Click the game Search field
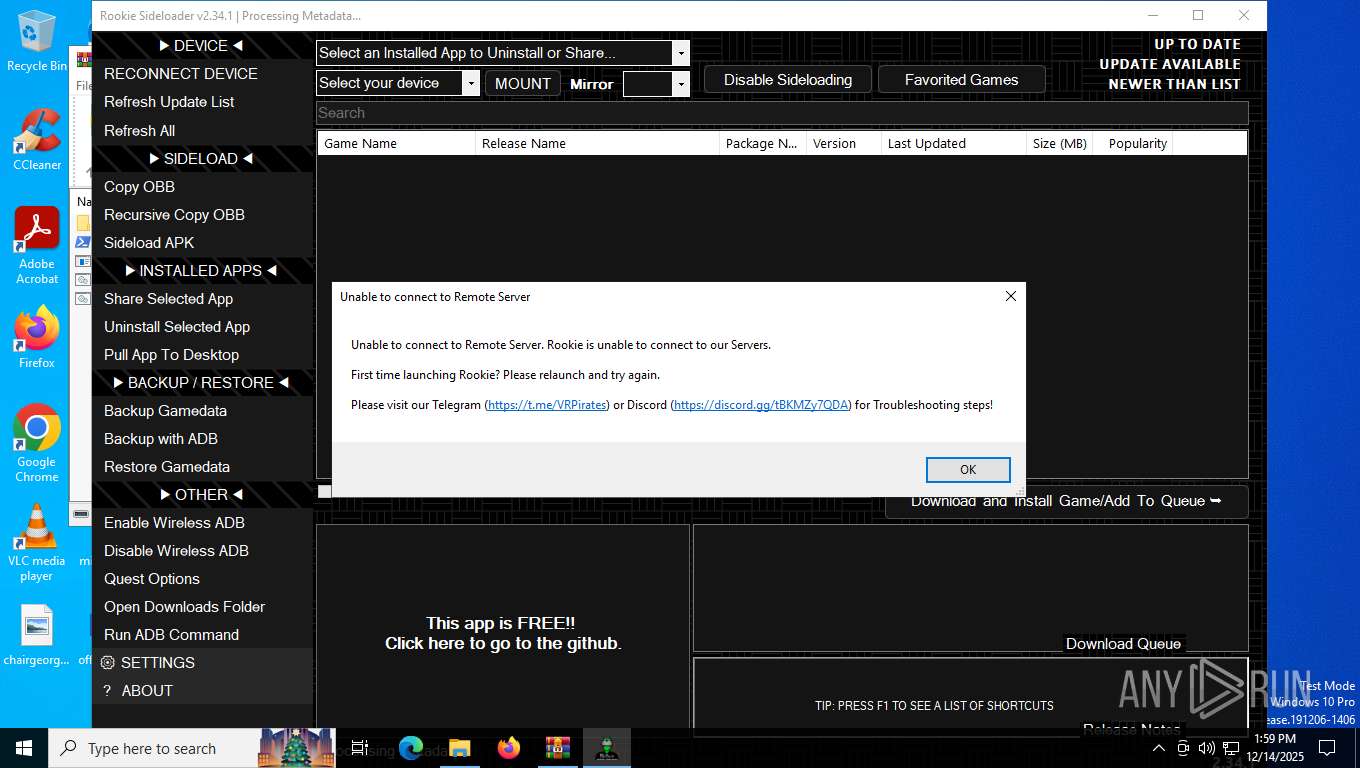The height and width of the screenshot is (768, 1360). [x=782, y=113]
